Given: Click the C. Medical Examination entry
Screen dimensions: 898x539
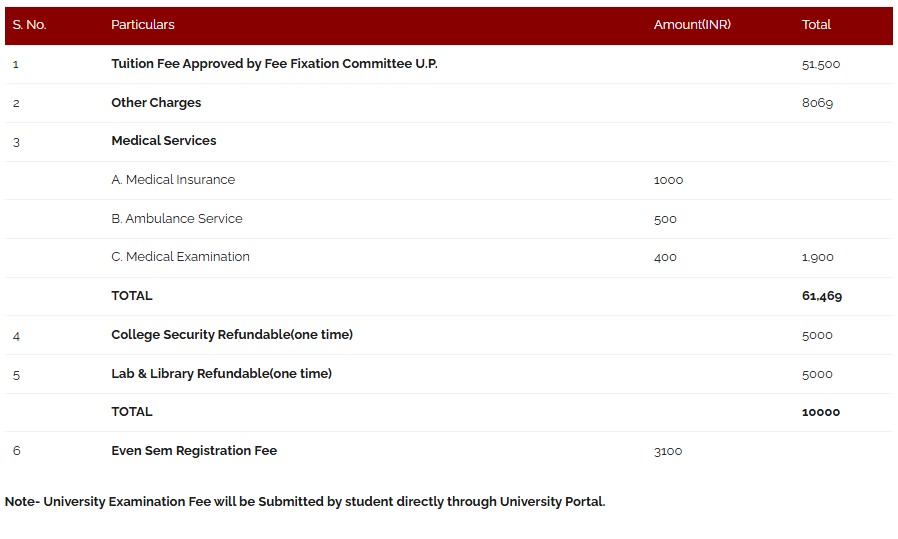Looking at the screenshot, I should [x=180, y=257].
